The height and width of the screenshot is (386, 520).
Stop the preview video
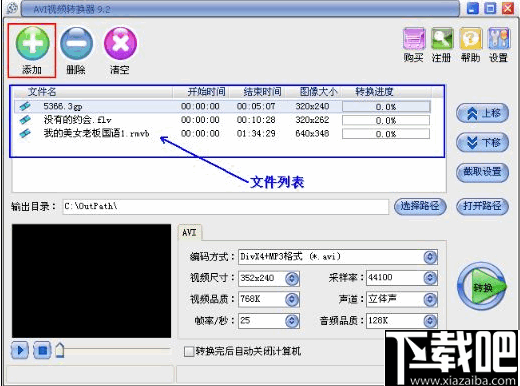point(42,350)
